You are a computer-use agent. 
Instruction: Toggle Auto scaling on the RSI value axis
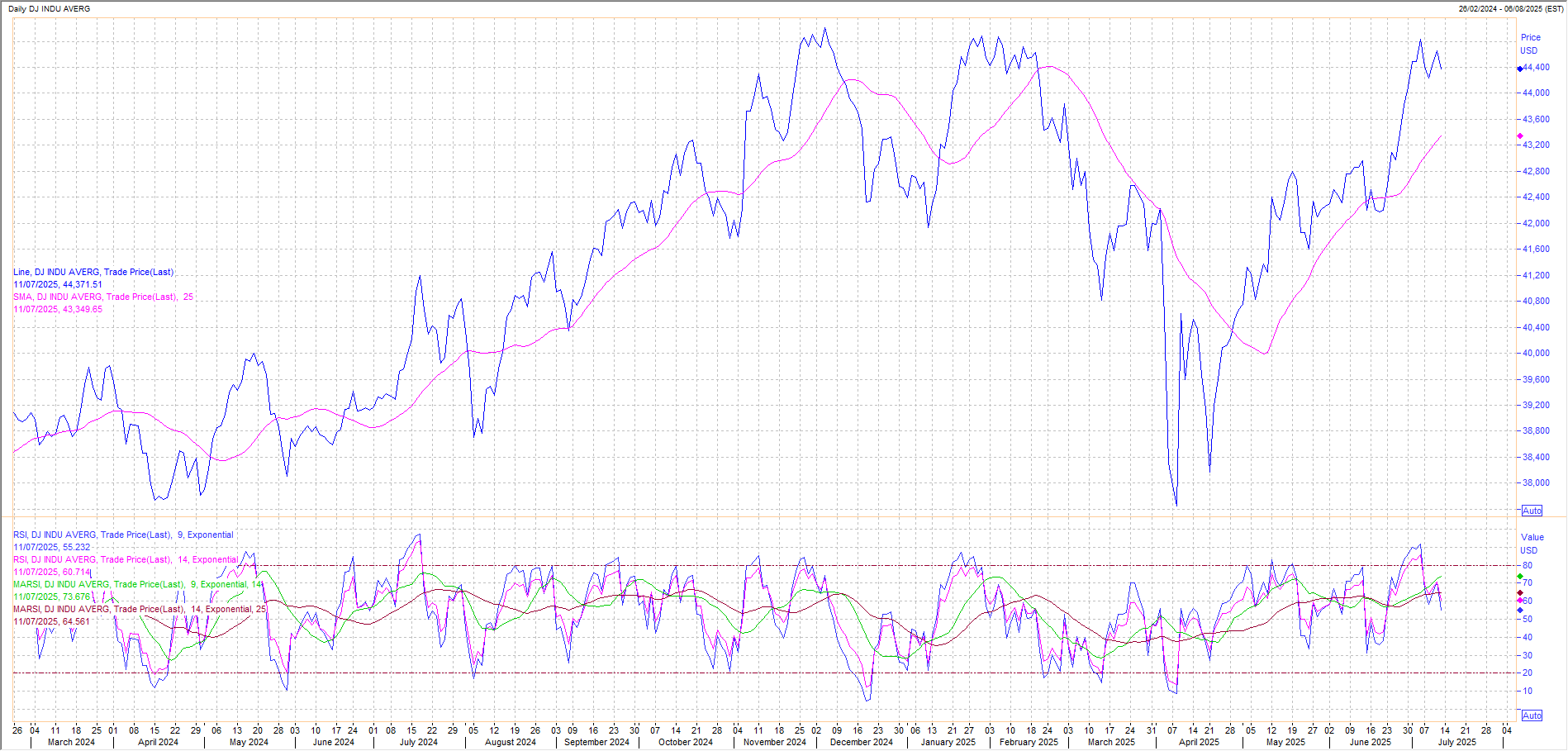pyautogui.click(x=1532, y=715)
